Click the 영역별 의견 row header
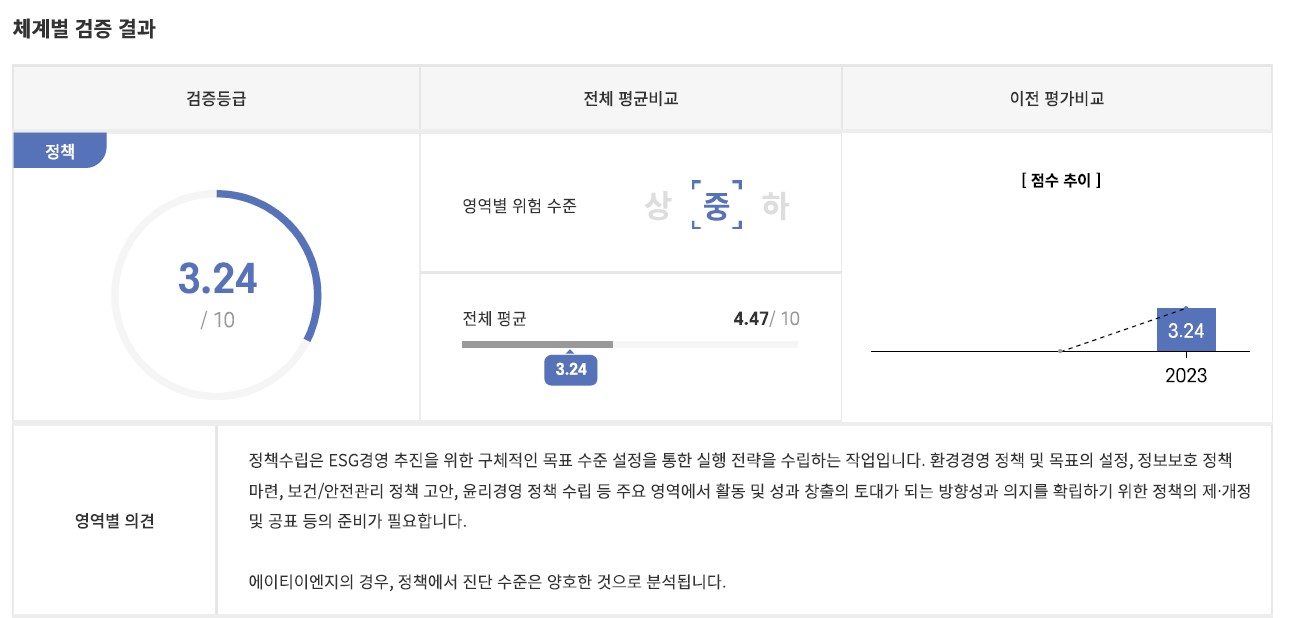Viewport: 1291px width, 618px height. point(115,521)
